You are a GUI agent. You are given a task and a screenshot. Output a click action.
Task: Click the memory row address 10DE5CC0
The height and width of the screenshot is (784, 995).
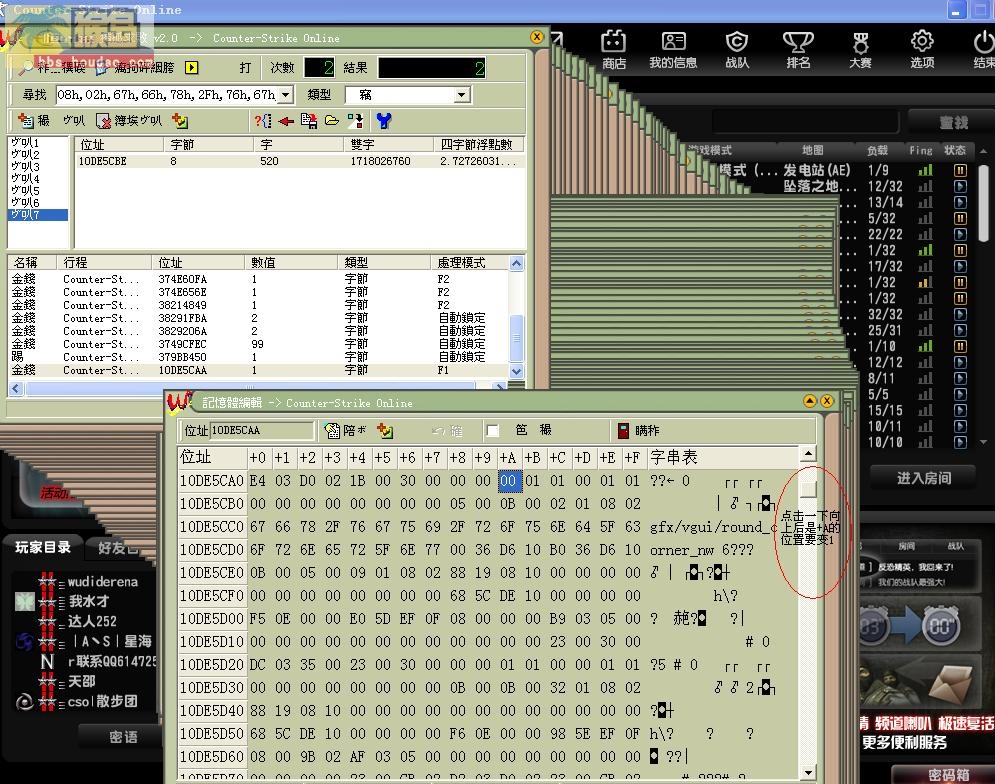click(x=211, y=527)
